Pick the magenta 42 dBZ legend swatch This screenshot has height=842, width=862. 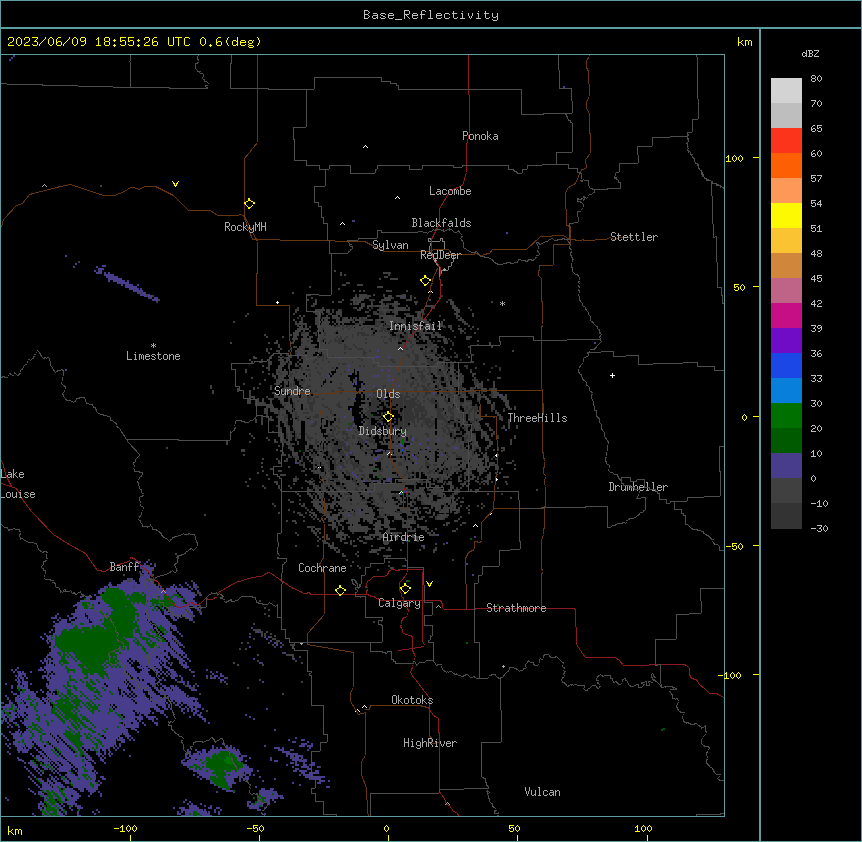point(786,315)
